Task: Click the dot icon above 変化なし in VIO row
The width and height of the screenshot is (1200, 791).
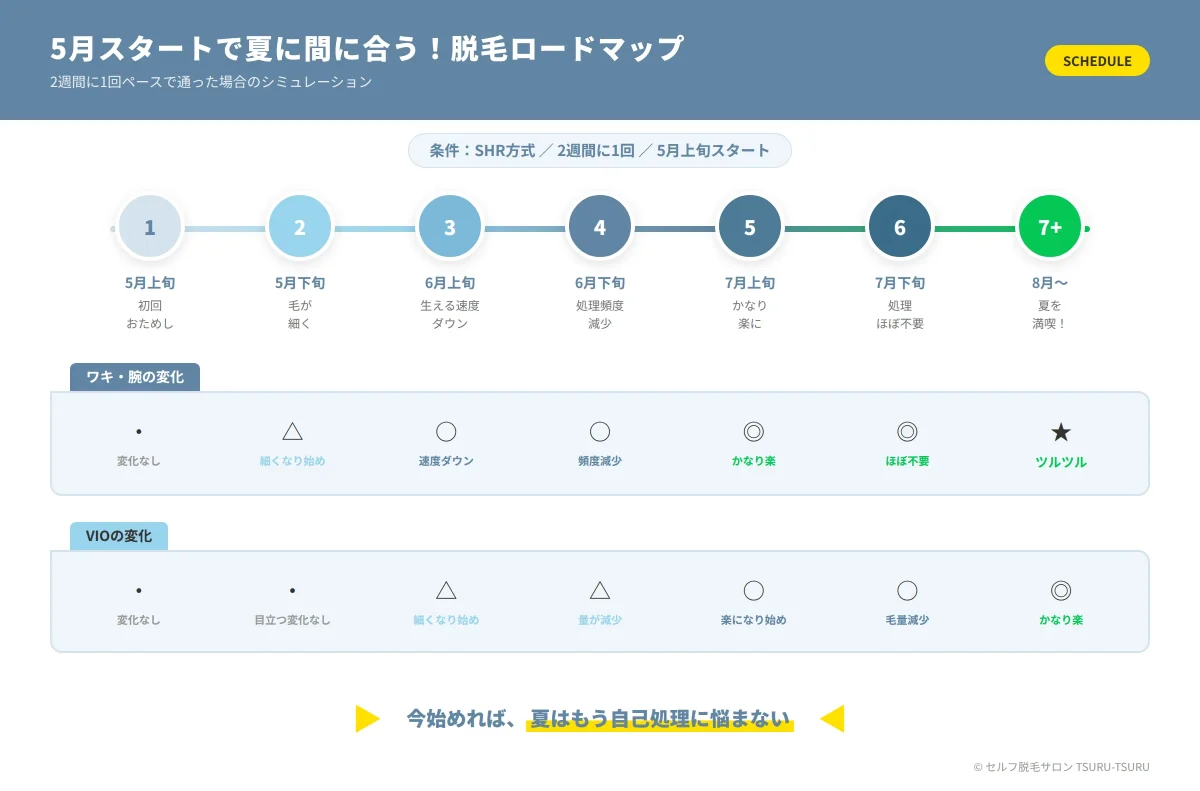Action: (x=138, y=591)
